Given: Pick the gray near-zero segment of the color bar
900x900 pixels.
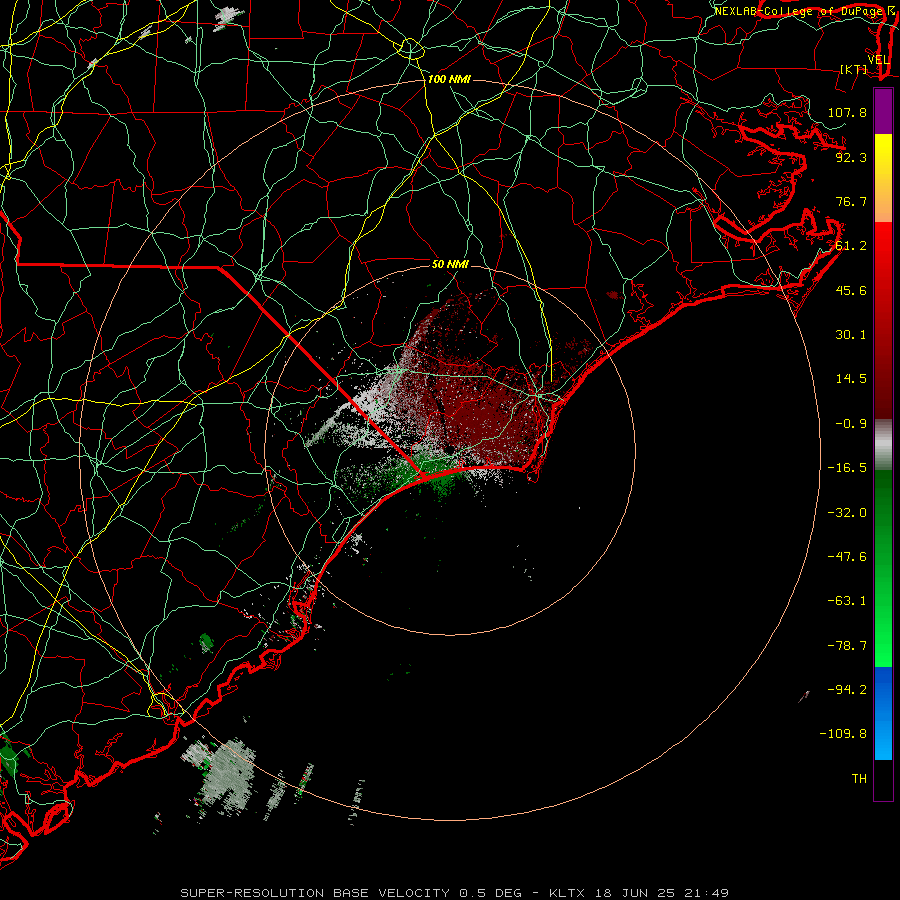Looking at the screenshot, I should click(x=883, y=445).
